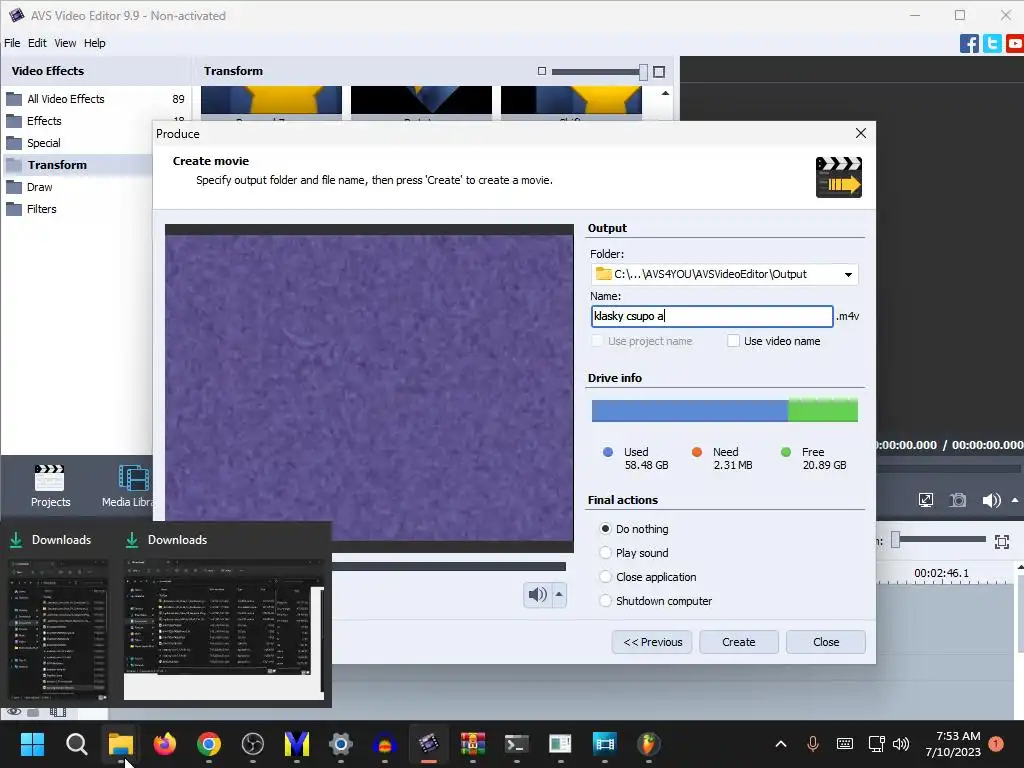Click the Settings gear icon on the taskbar
1024x768 pixels.
(340, 744)
